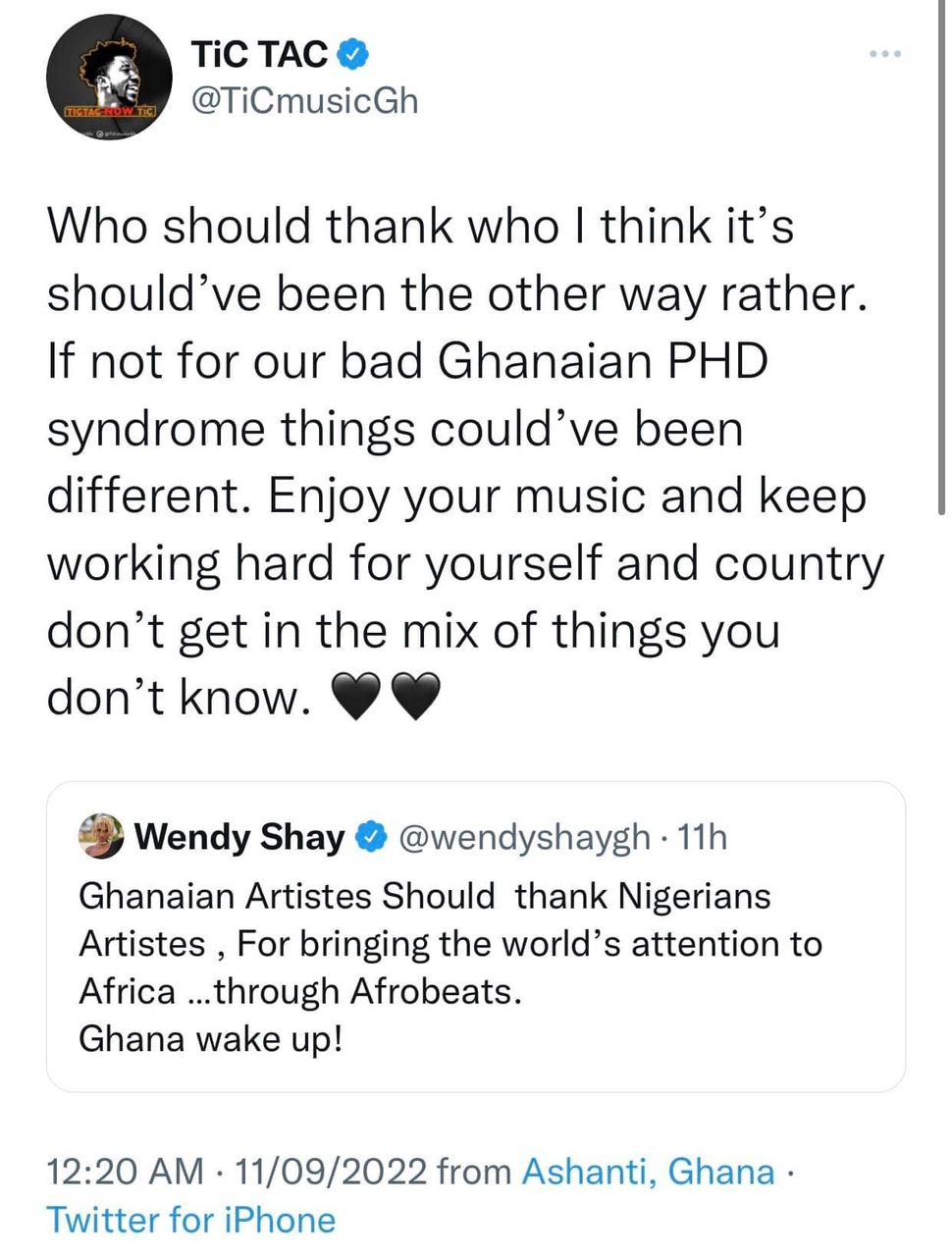Screen dimensions: 952x1256
Task: Open the quoted tweet about Nigerian Artistes
Action: (x=476, y=937)
